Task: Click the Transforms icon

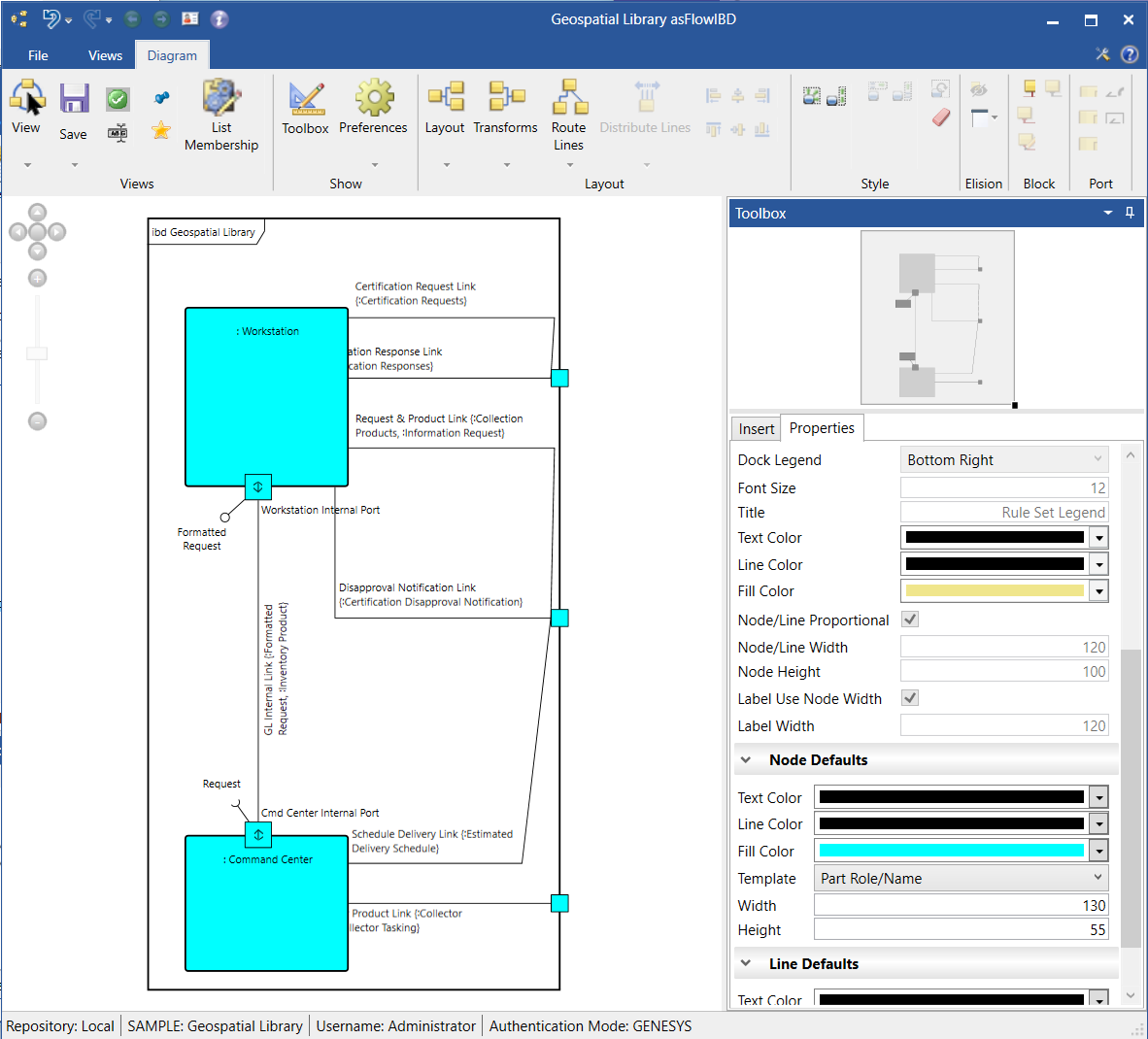Action: (506, 98)
